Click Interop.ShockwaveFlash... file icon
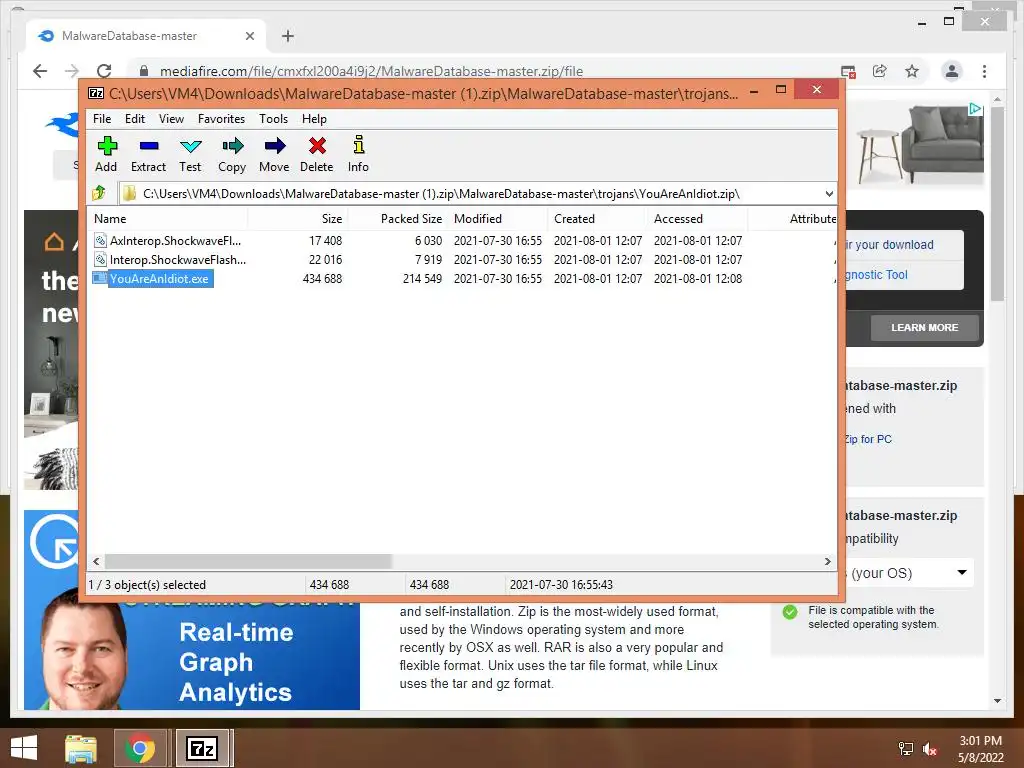1024x768 pixels. (x=100, y=259)
